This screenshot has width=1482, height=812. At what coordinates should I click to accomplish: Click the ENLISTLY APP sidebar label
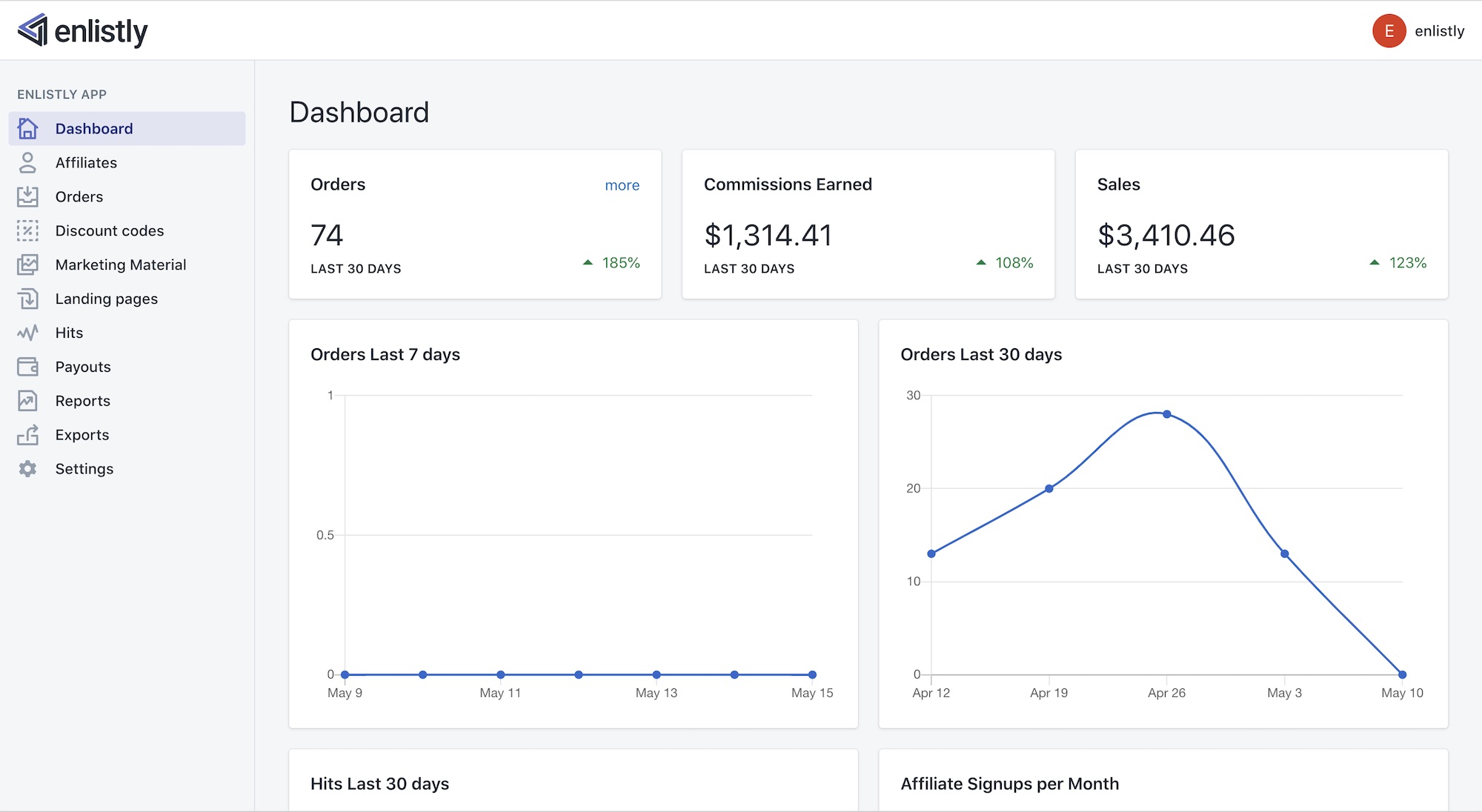62,94
